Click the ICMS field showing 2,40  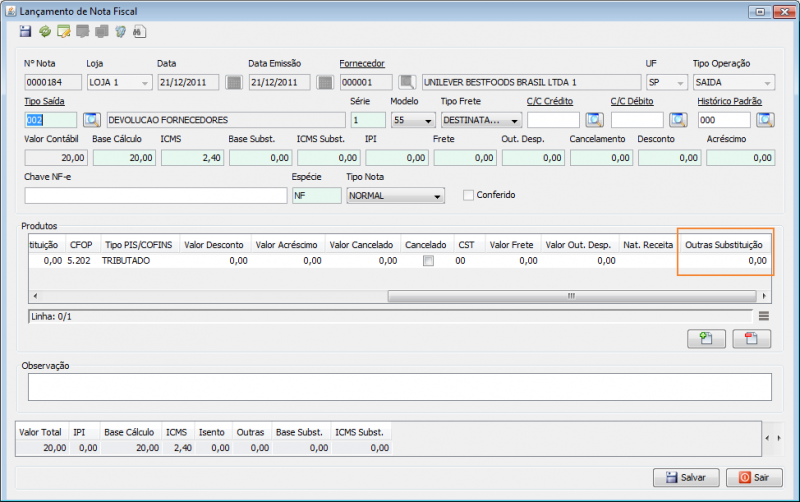tap(192, 158)
